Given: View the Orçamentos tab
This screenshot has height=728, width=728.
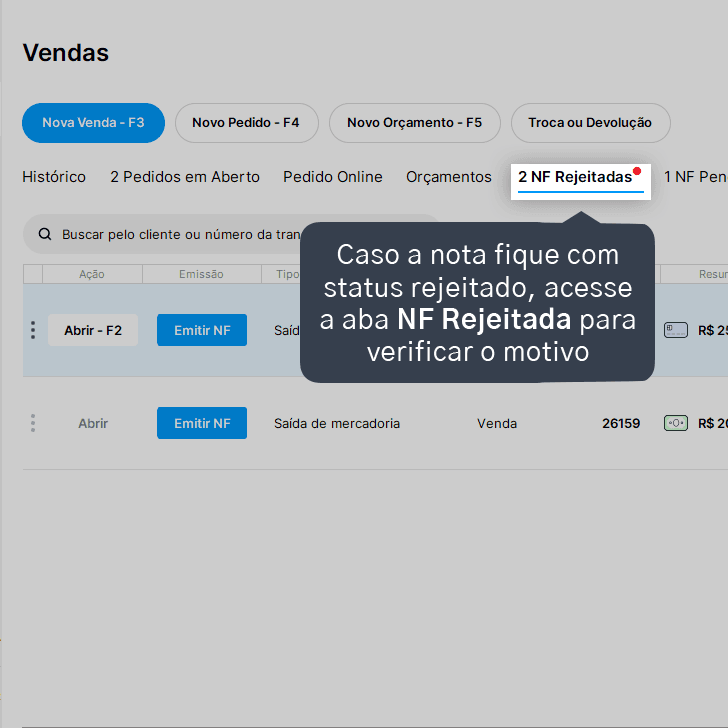Looking at the screenshot, I should (x=448, y=177).
